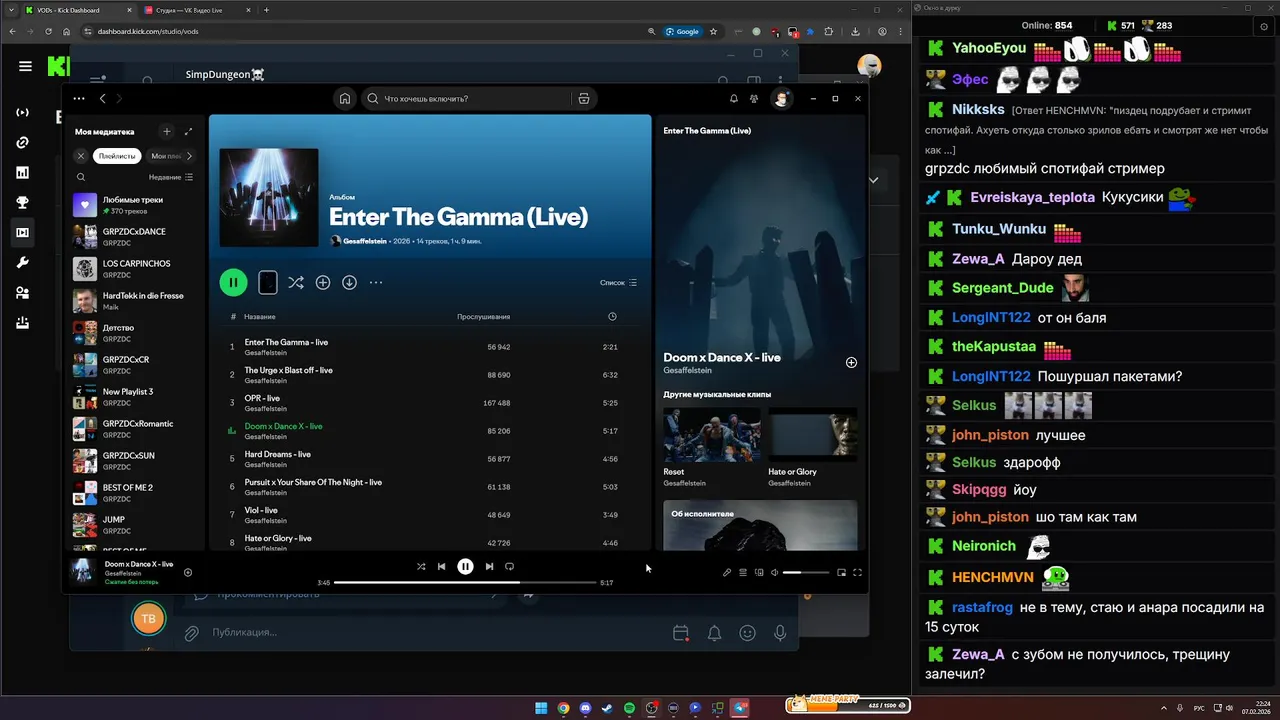This screenshot has height=720, width=1280.
Task: Open the Browse icon in Spotify search bar
Action: [584, 98]
